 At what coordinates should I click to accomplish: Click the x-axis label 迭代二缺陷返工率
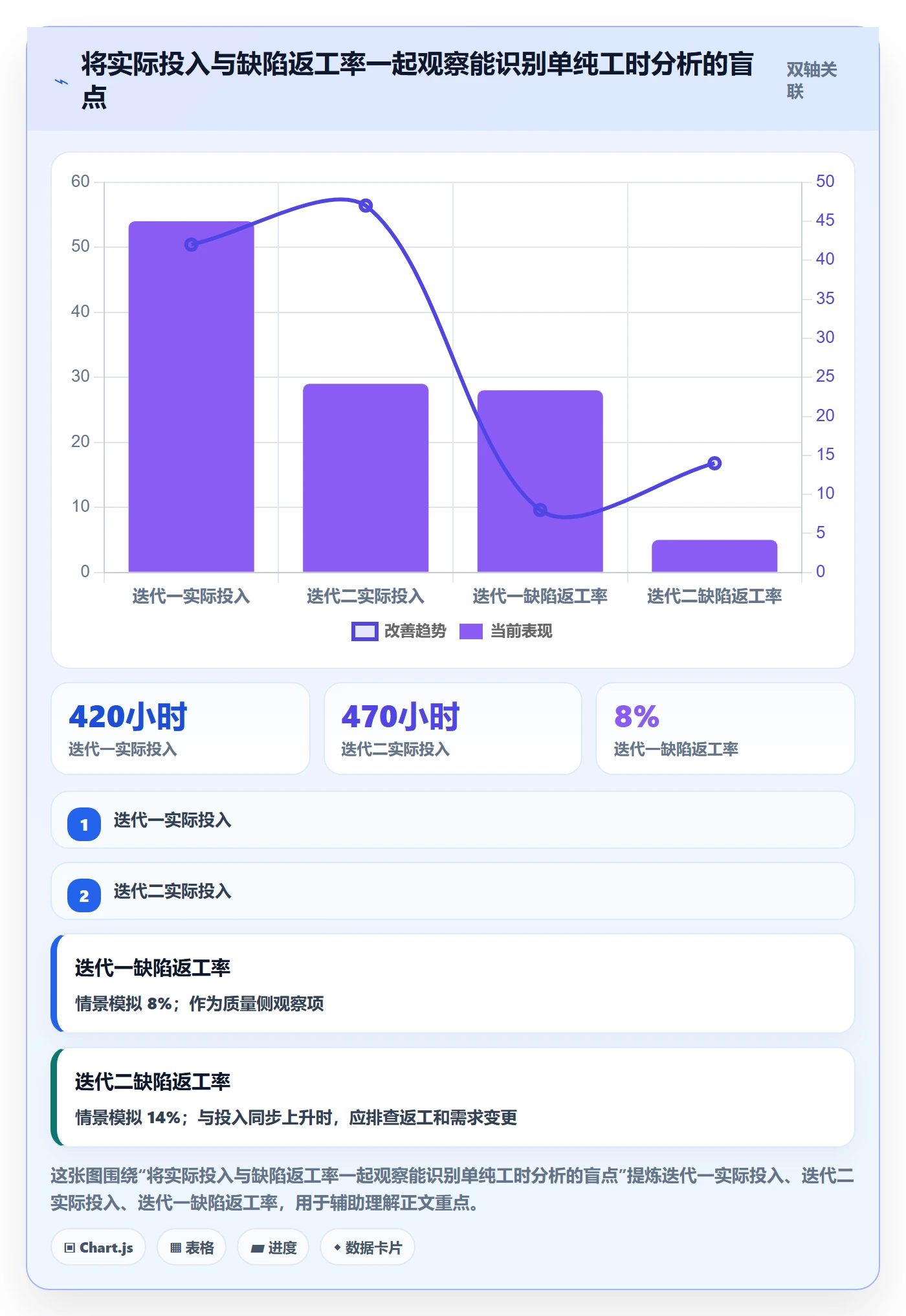pos(714,596)
